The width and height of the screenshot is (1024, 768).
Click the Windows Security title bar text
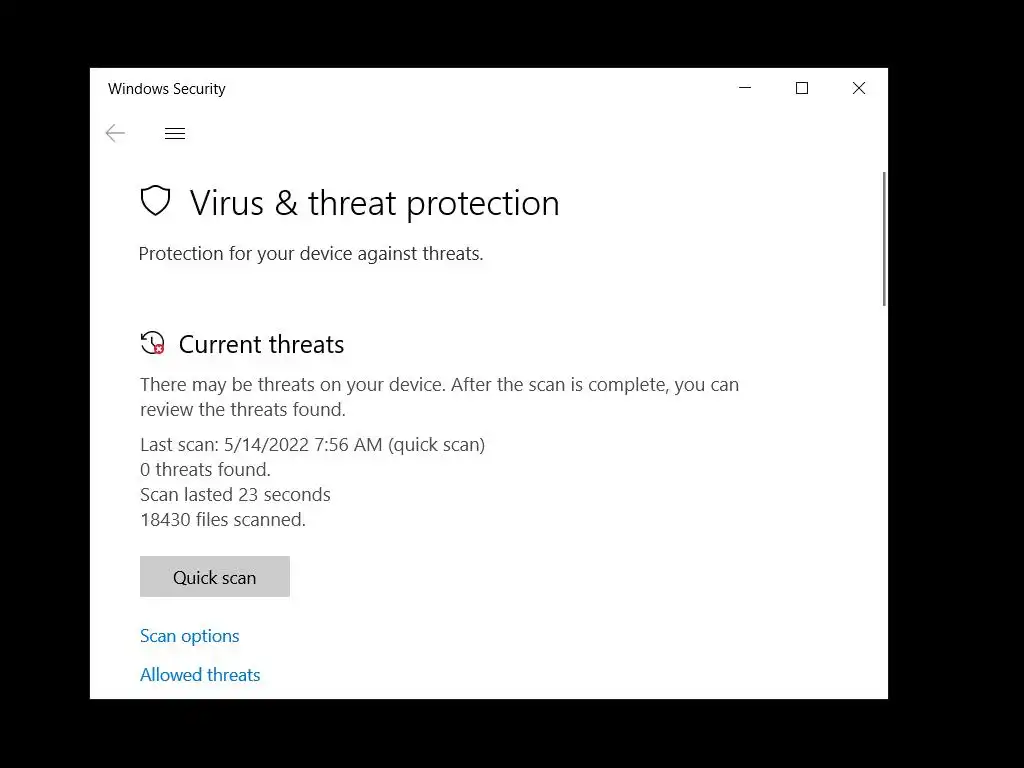click(x=167, y=89)
